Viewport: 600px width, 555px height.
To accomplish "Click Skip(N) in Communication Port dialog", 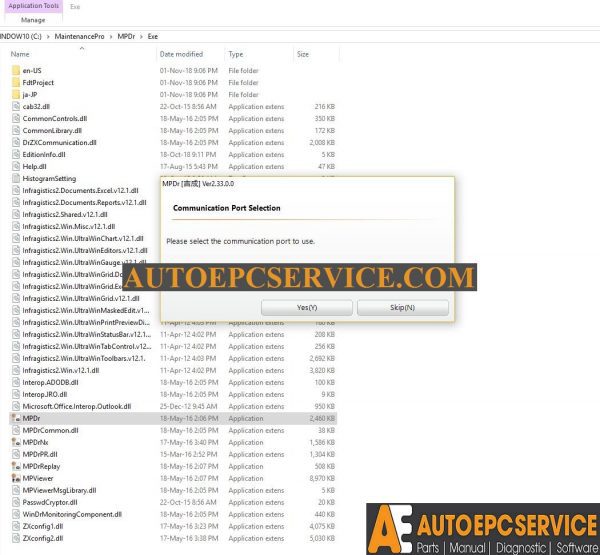I will (403, 308).
